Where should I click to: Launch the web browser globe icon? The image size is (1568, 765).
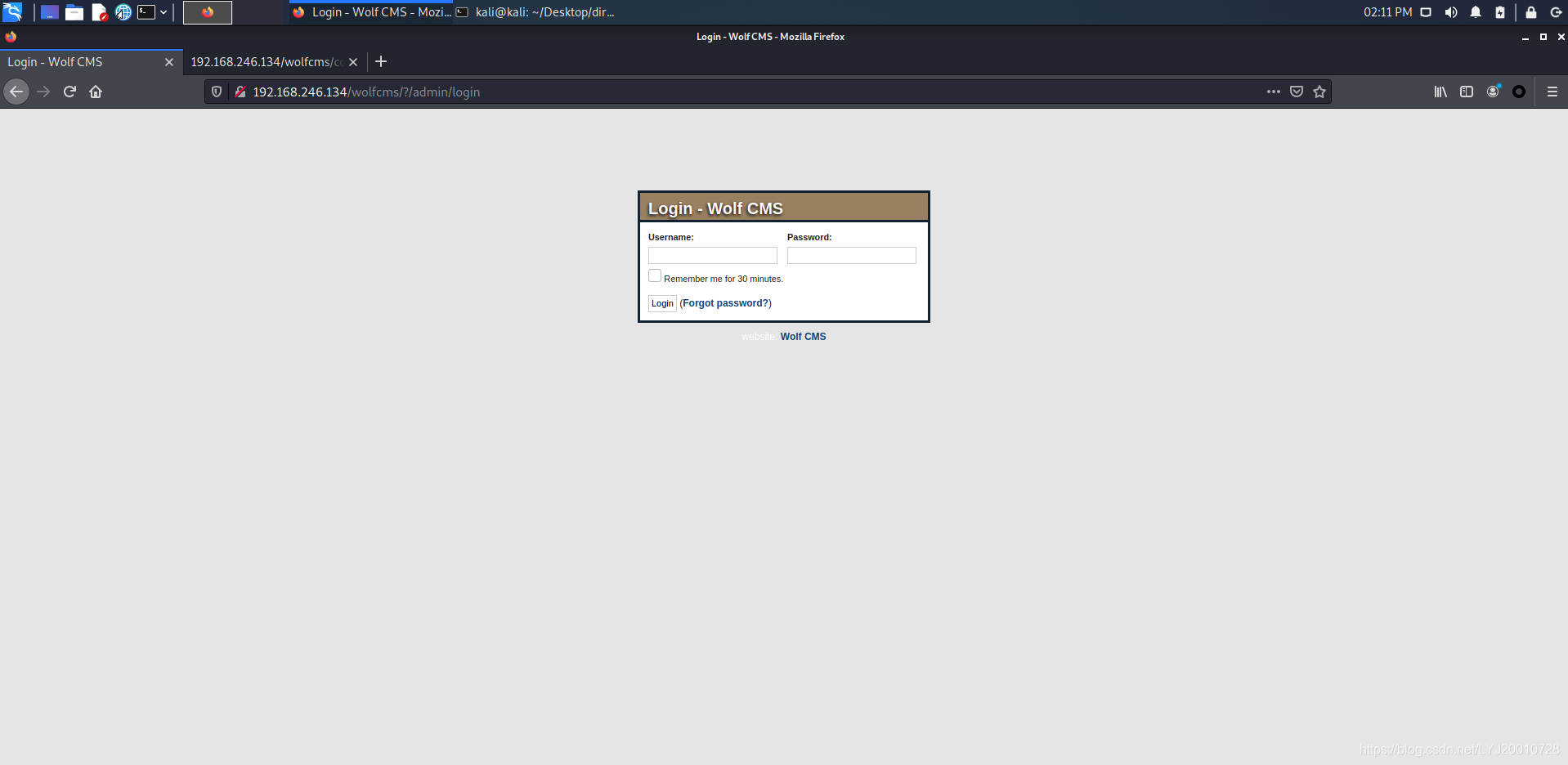(123, 12)
